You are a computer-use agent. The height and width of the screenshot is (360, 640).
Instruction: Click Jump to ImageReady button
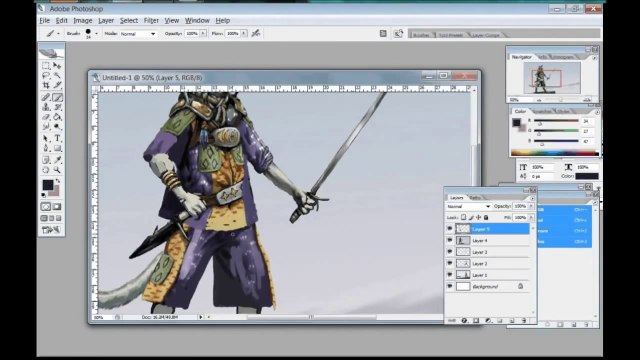pos(51,230)
